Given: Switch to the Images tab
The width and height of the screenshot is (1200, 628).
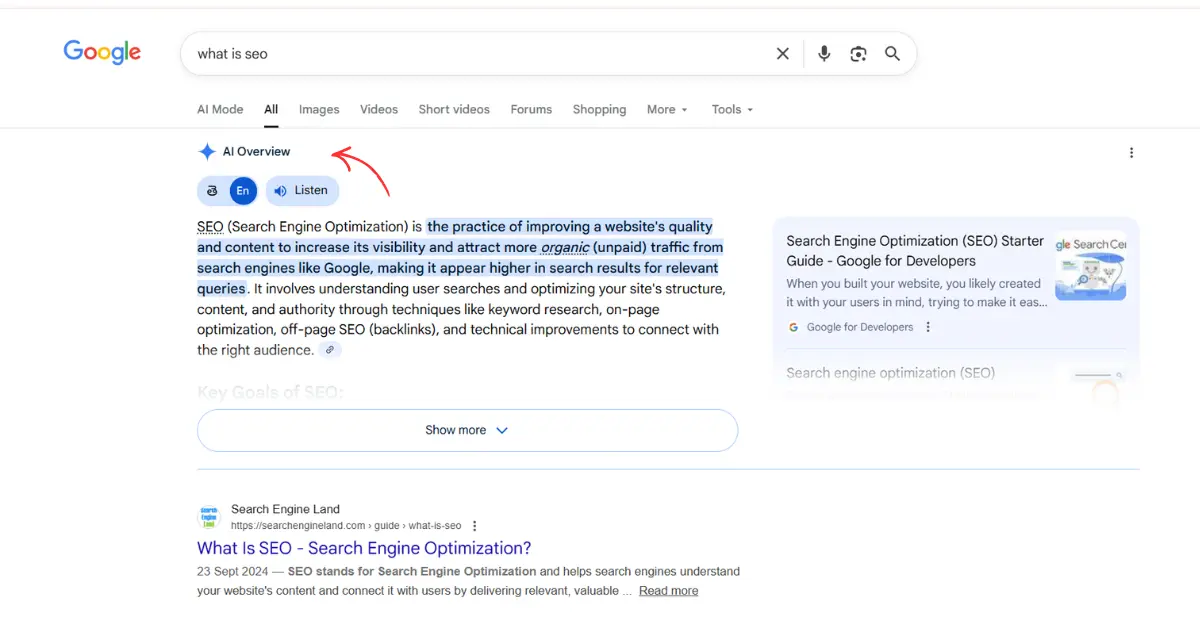Looking at the screenshot, I should pos(319,109).
